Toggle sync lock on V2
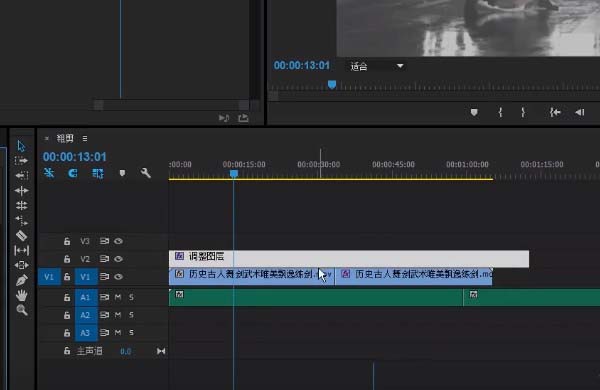This screenshot has width=600, height=390. pyautogui.click(x=104, y=259)
